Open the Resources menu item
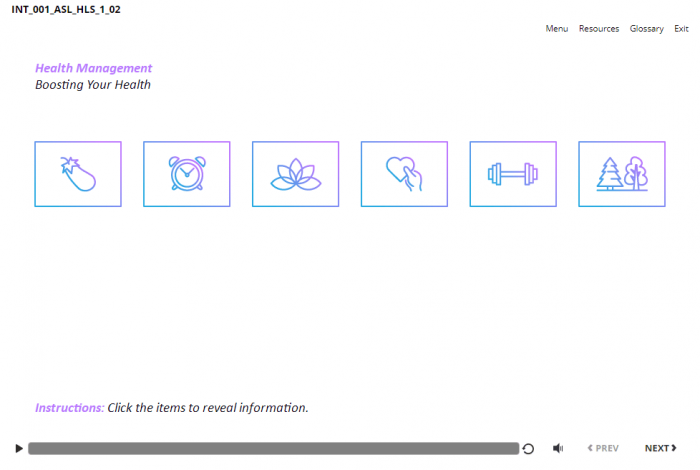 point(598,29)
